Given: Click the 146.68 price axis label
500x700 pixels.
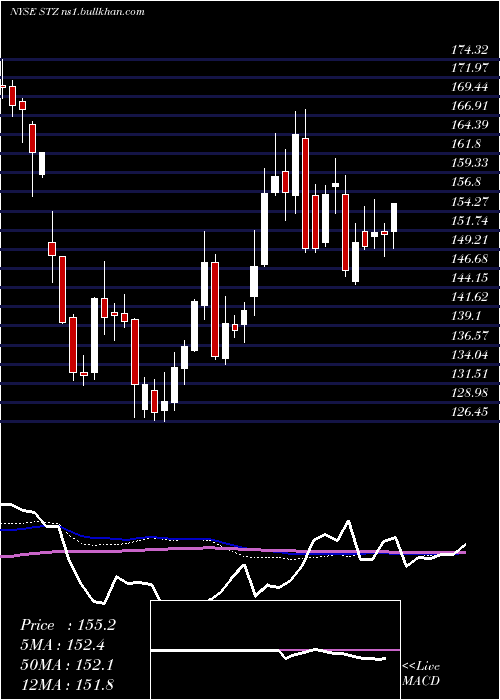Looking at the screenshot, I should coord(469,259).
